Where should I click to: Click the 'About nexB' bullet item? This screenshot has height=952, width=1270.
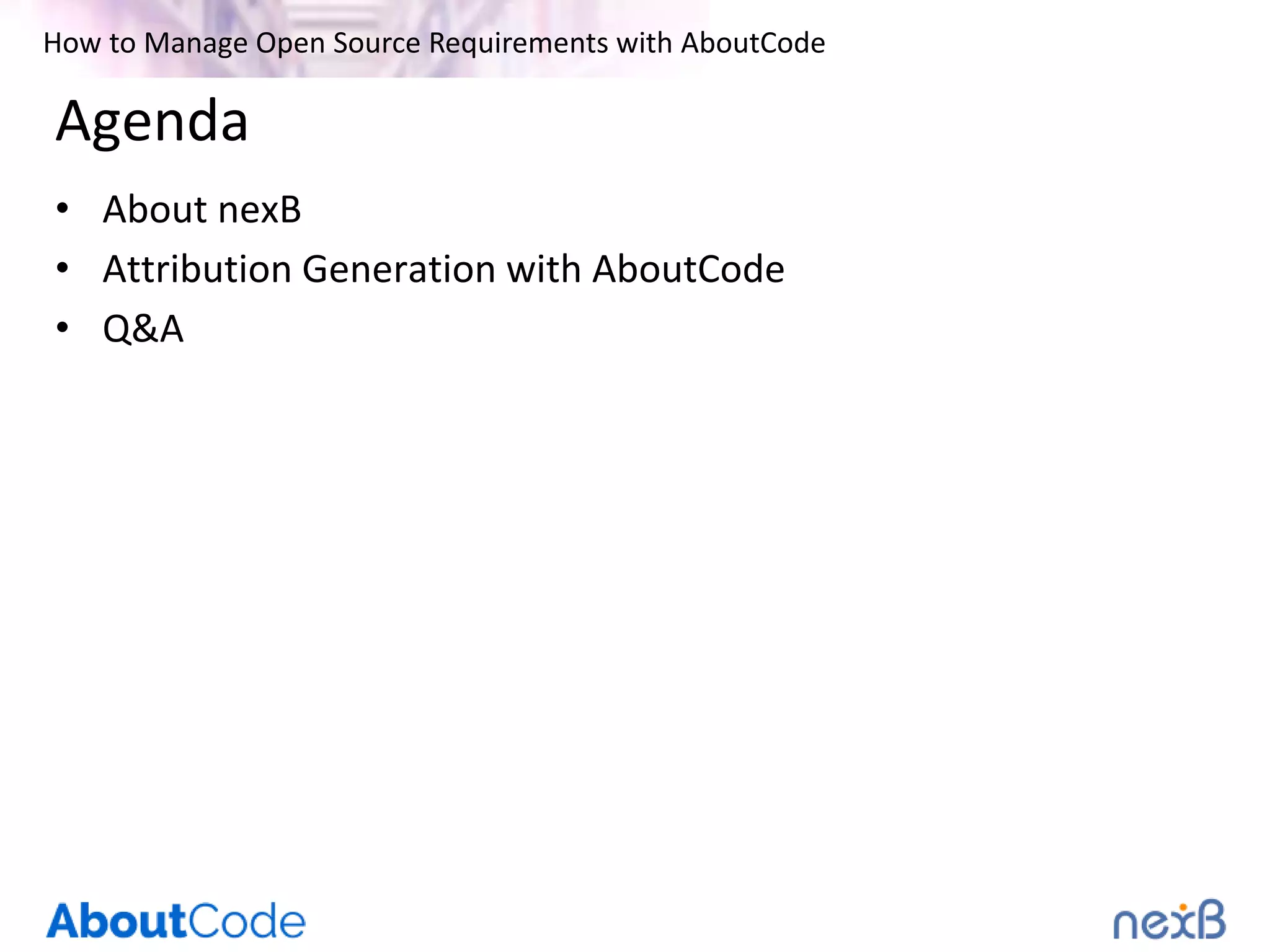[x=202, y=209]
